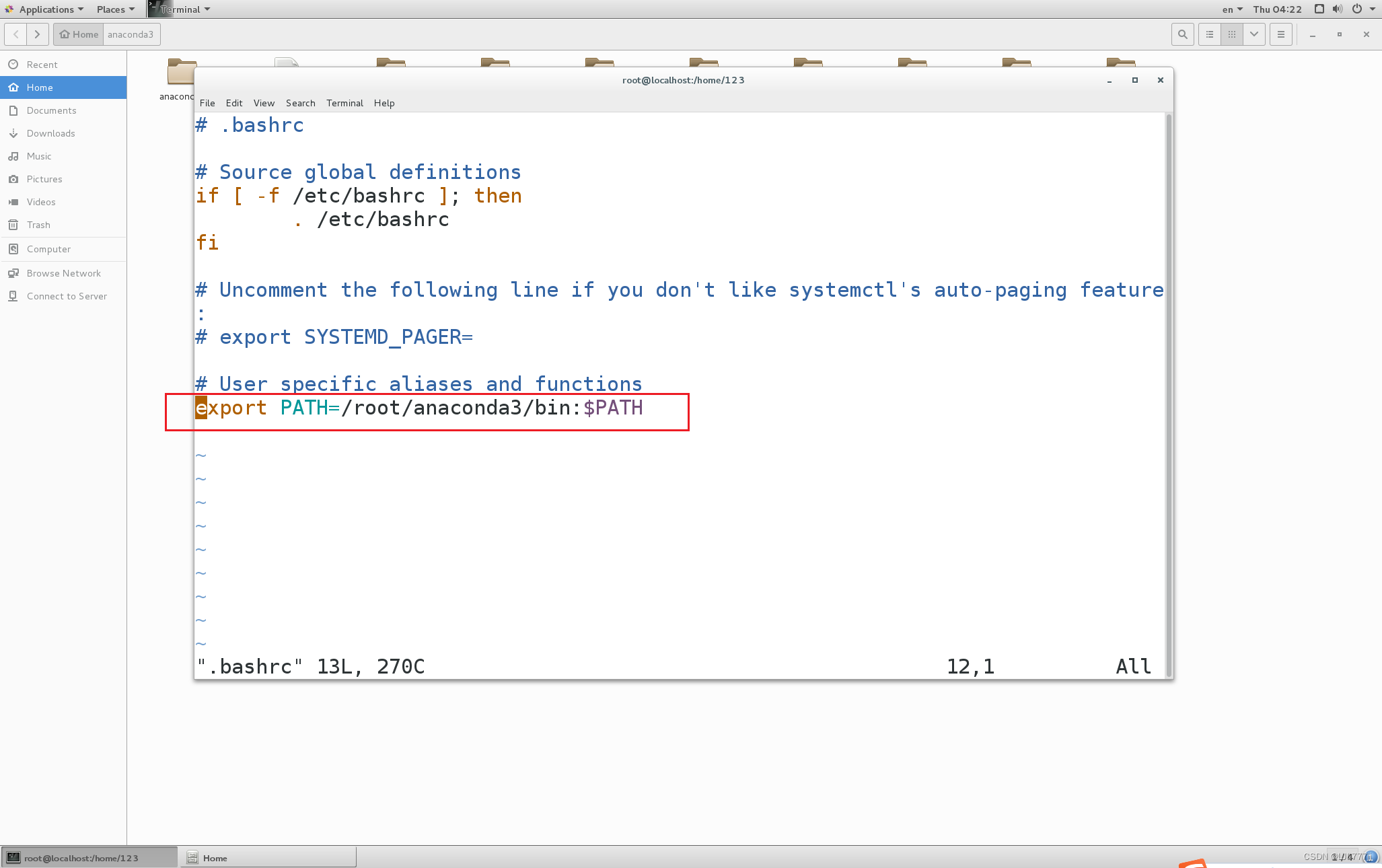Click the Home path button

[x=79, y=34]
